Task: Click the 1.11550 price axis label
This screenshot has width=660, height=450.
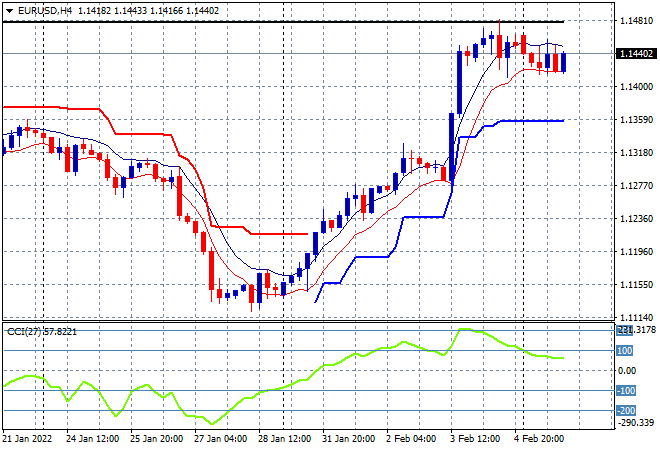Action: [636, 285]
